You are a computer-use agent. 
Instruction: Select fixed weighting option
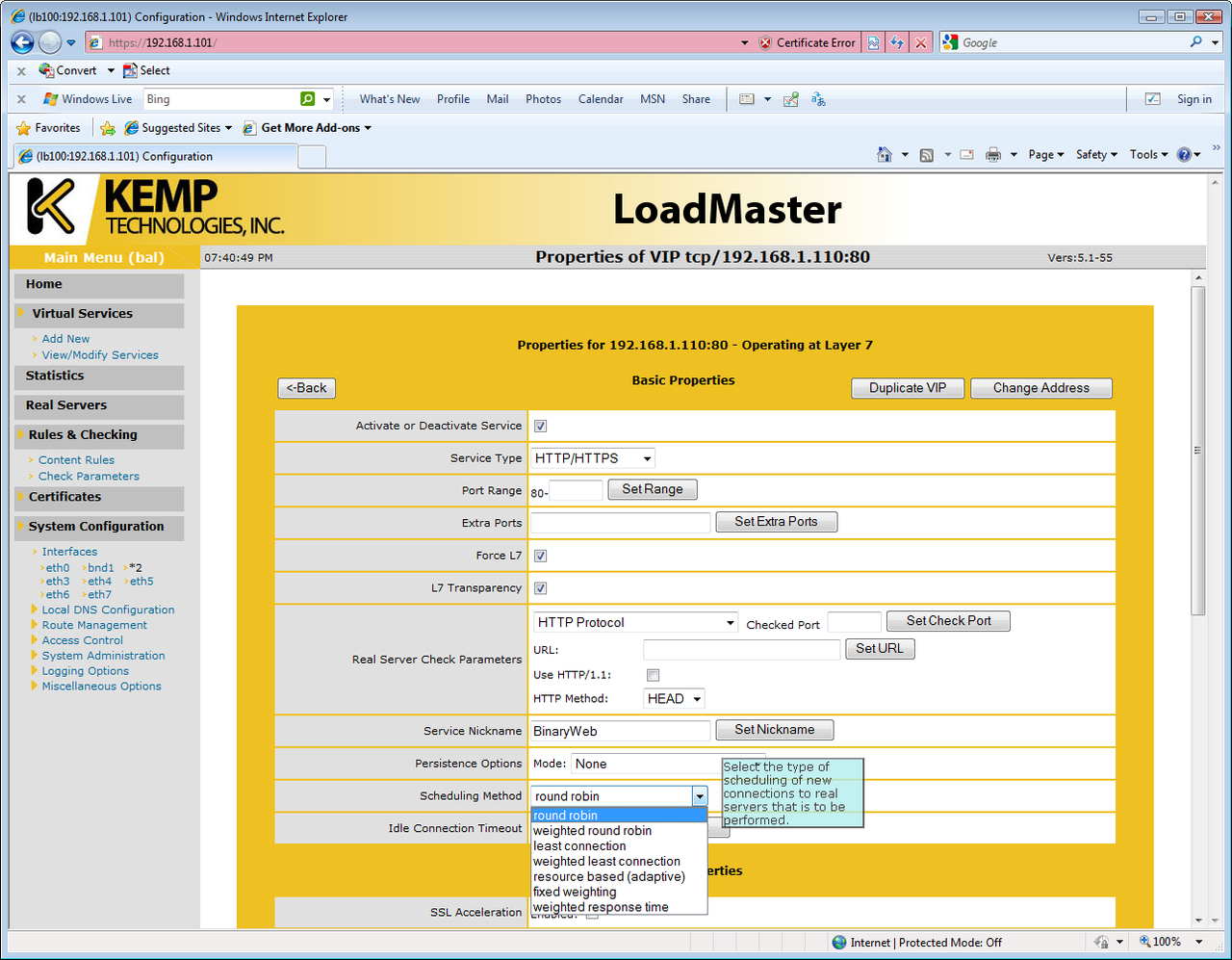pyautogui.click(x=619, y=893)
